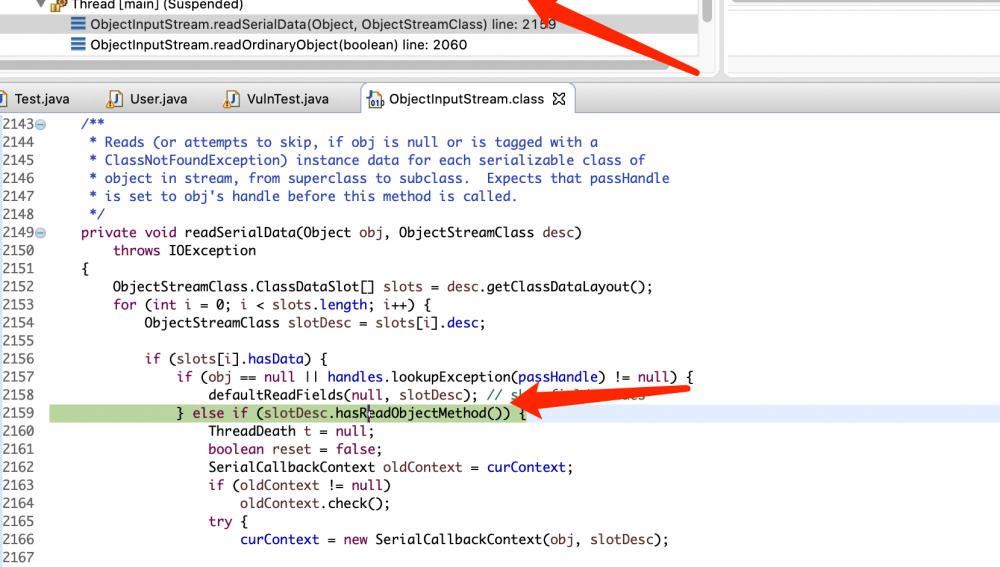Click the lookupException call on line 2157
Viewport: 1000px width, 567px height.
coord(451,377)
